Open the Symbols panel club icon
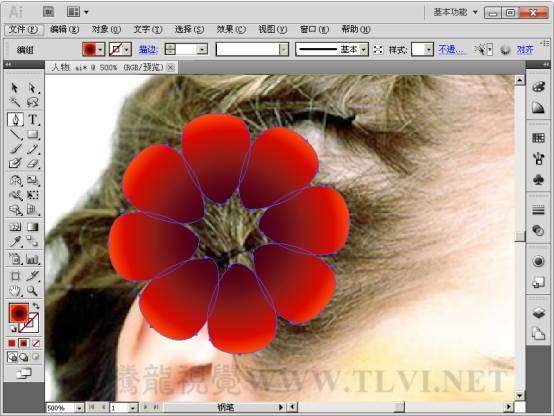 click(x=538, y=180)
